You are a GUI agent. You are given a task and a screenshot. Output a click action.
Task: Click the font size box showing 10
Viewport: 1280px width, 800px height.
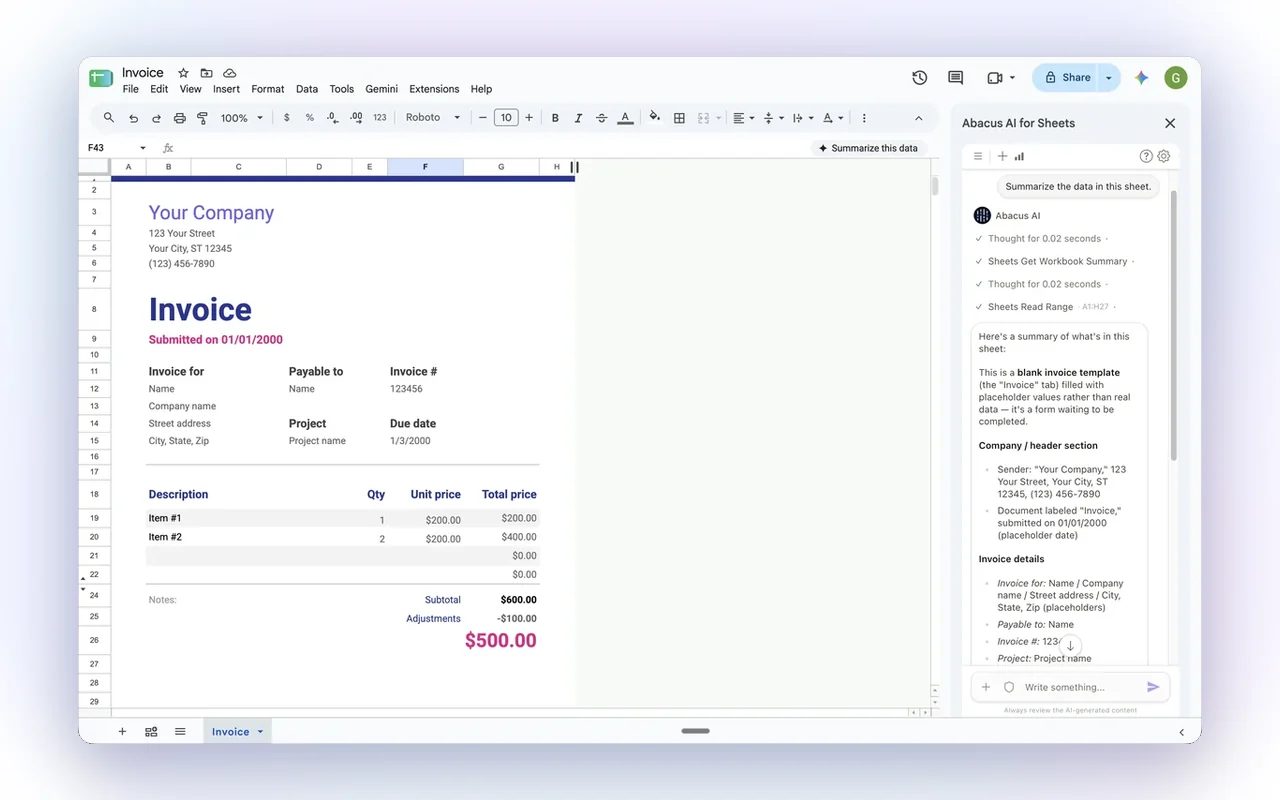[506, 118]
